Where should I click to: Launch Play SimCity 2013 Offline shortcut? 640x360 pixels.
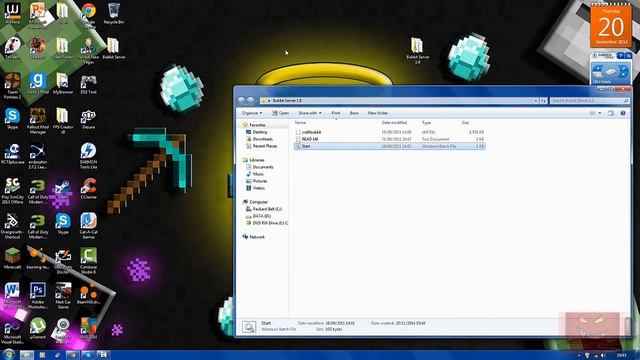12,191
